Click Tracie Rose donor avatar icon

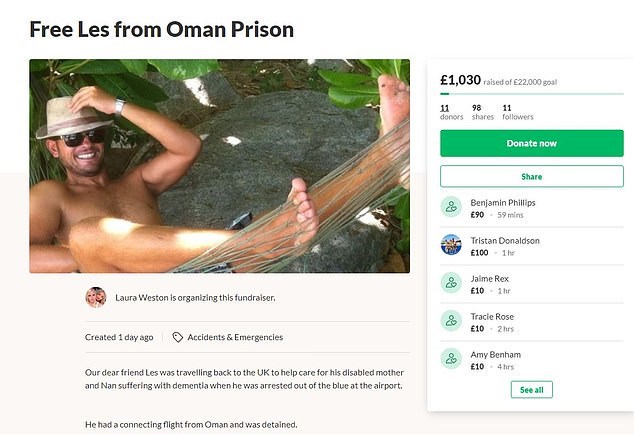point(451,321)
